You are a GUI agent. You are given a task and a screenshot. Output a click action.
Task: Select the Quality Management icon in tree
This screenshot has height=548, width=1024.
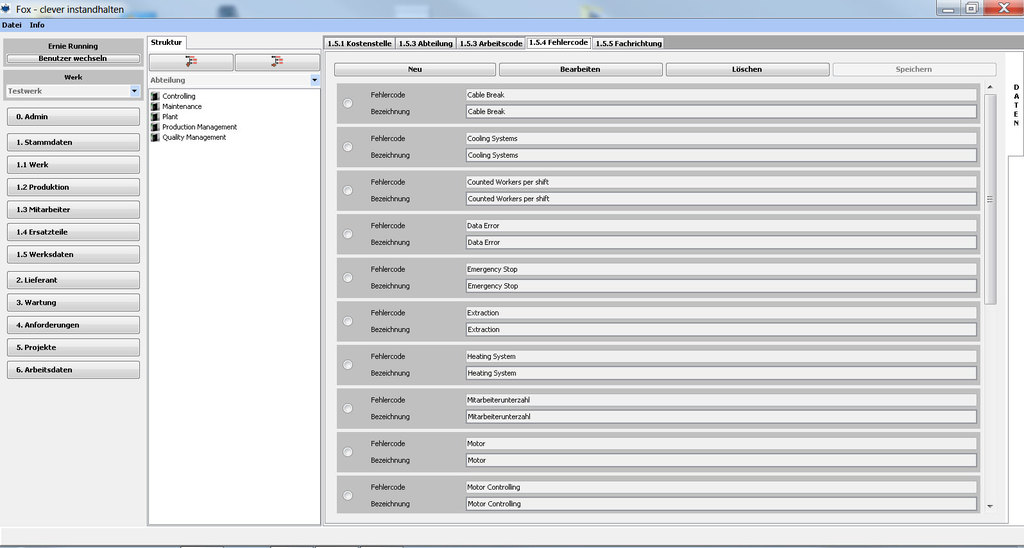click(155, 138)
